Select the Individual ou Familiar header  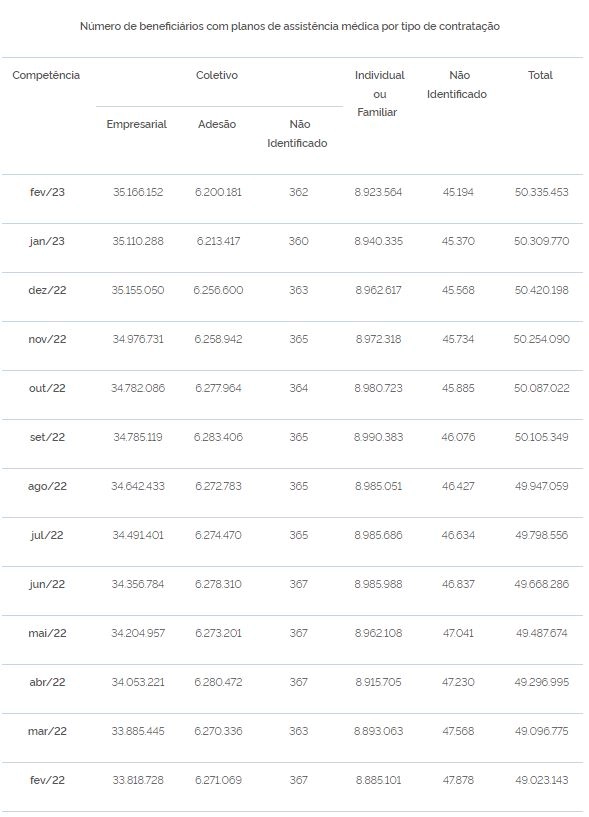[x=379, y=93]
